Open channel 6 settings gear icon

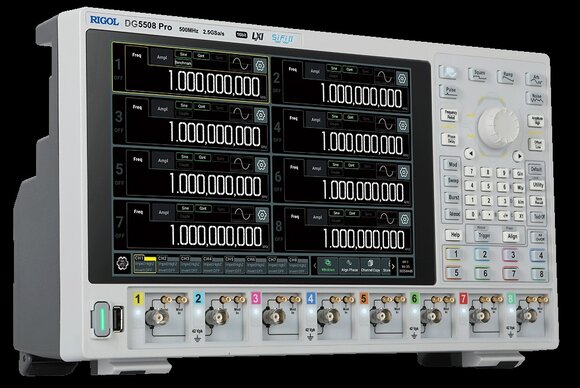(x=404, y=172)
